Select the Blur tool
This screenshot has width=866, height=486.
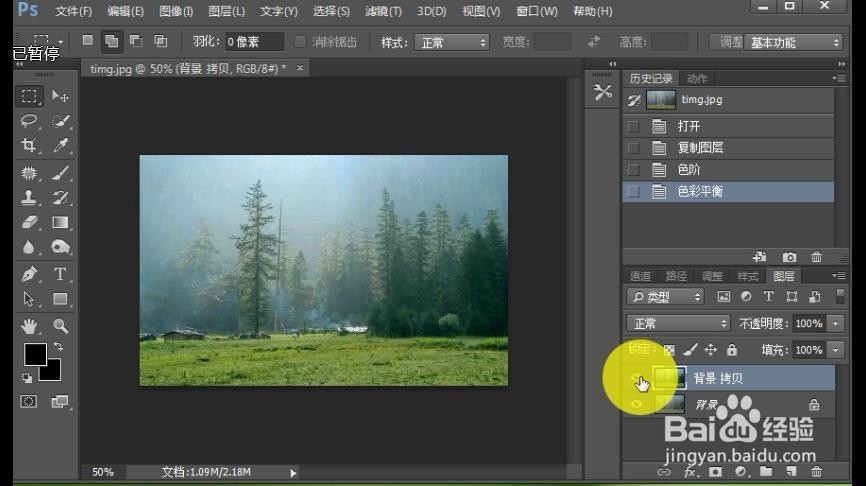click(29, 246)
